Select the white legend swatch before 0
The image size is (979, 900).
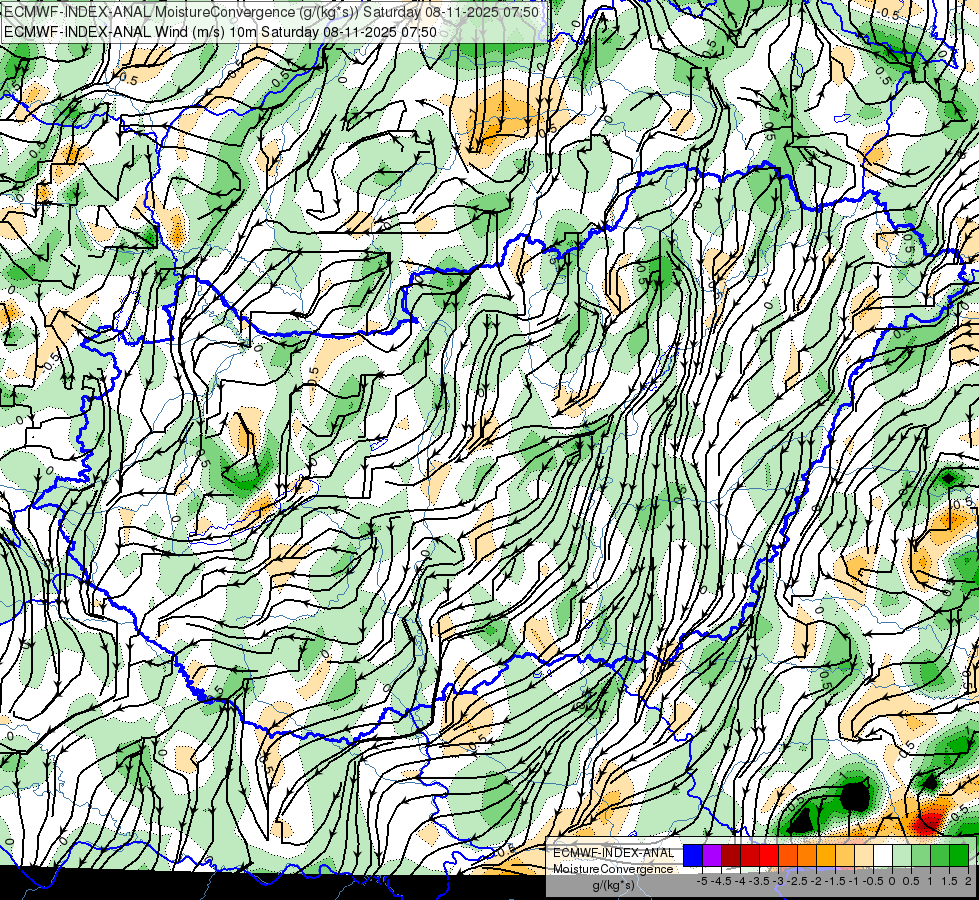tap(883, 856)
